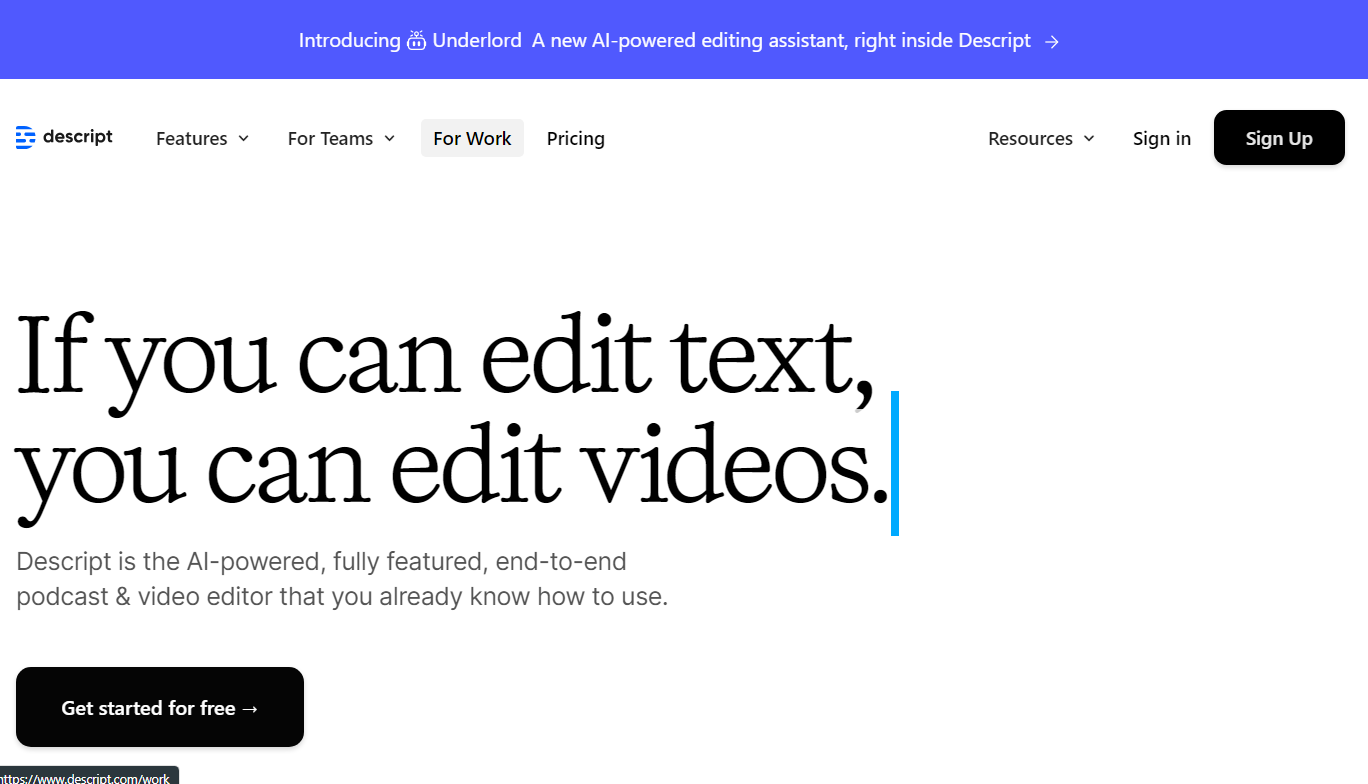This screenshot has height=784, width=1368.
Task: Click the Sign in link
Action: click(1161, 139)
